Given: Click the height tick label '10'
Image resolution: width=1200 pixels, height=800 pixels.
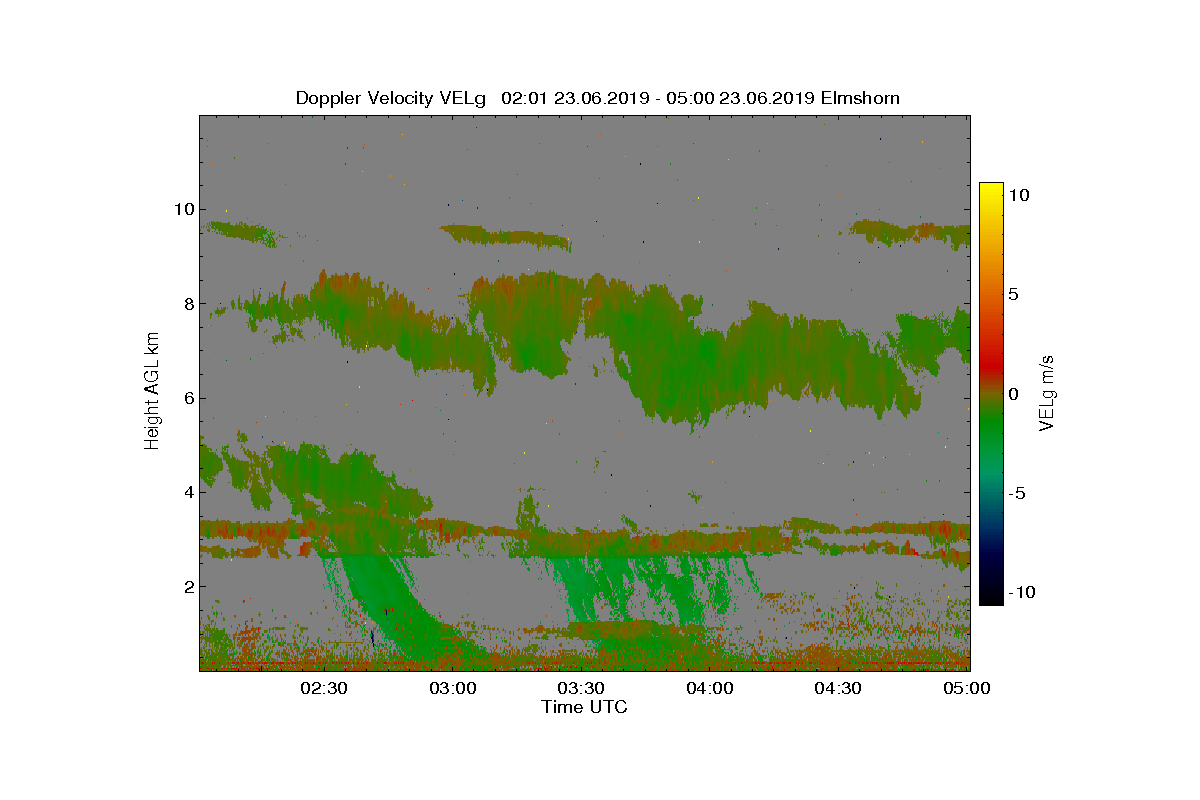Looking at the screenshot, I should pyautogui.click(x=183, y=209).
